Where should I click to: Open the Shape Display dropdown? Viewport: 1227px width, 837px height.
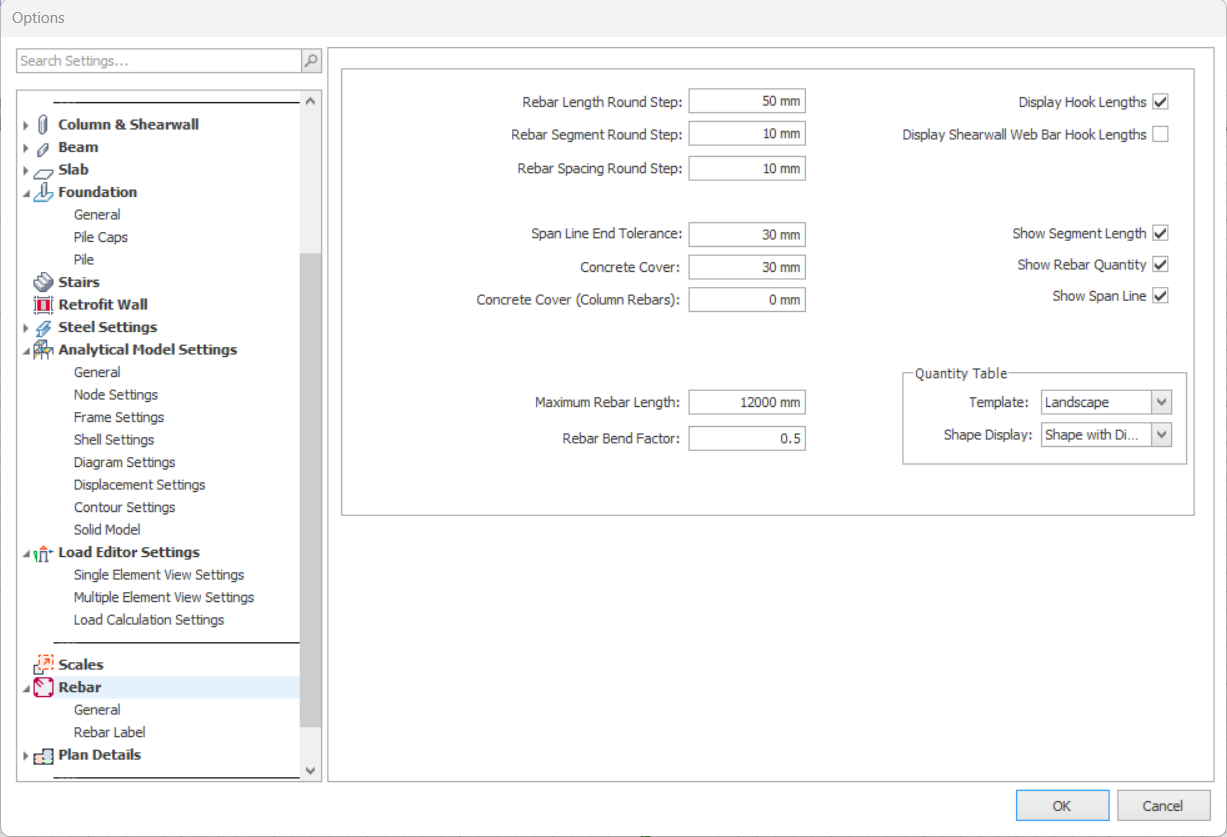coord(1161,435)
